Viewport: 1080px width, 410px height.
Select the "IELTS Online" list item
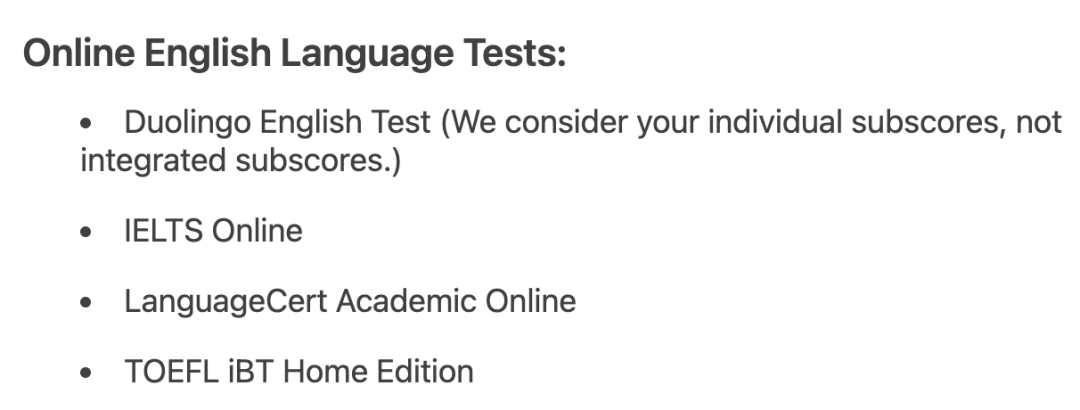[x=213, y=231]
